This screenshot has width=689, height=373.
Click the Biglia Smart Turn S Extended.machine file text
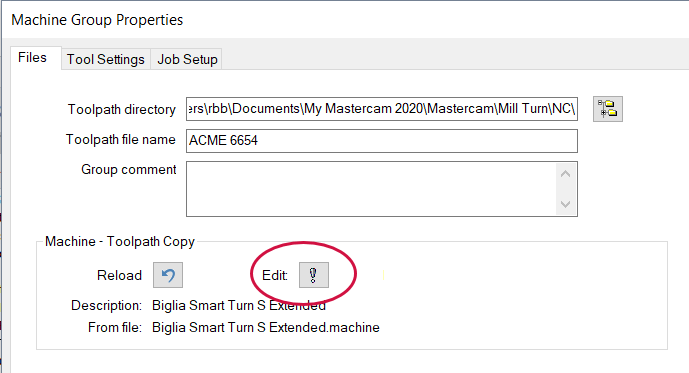point(266,327)
